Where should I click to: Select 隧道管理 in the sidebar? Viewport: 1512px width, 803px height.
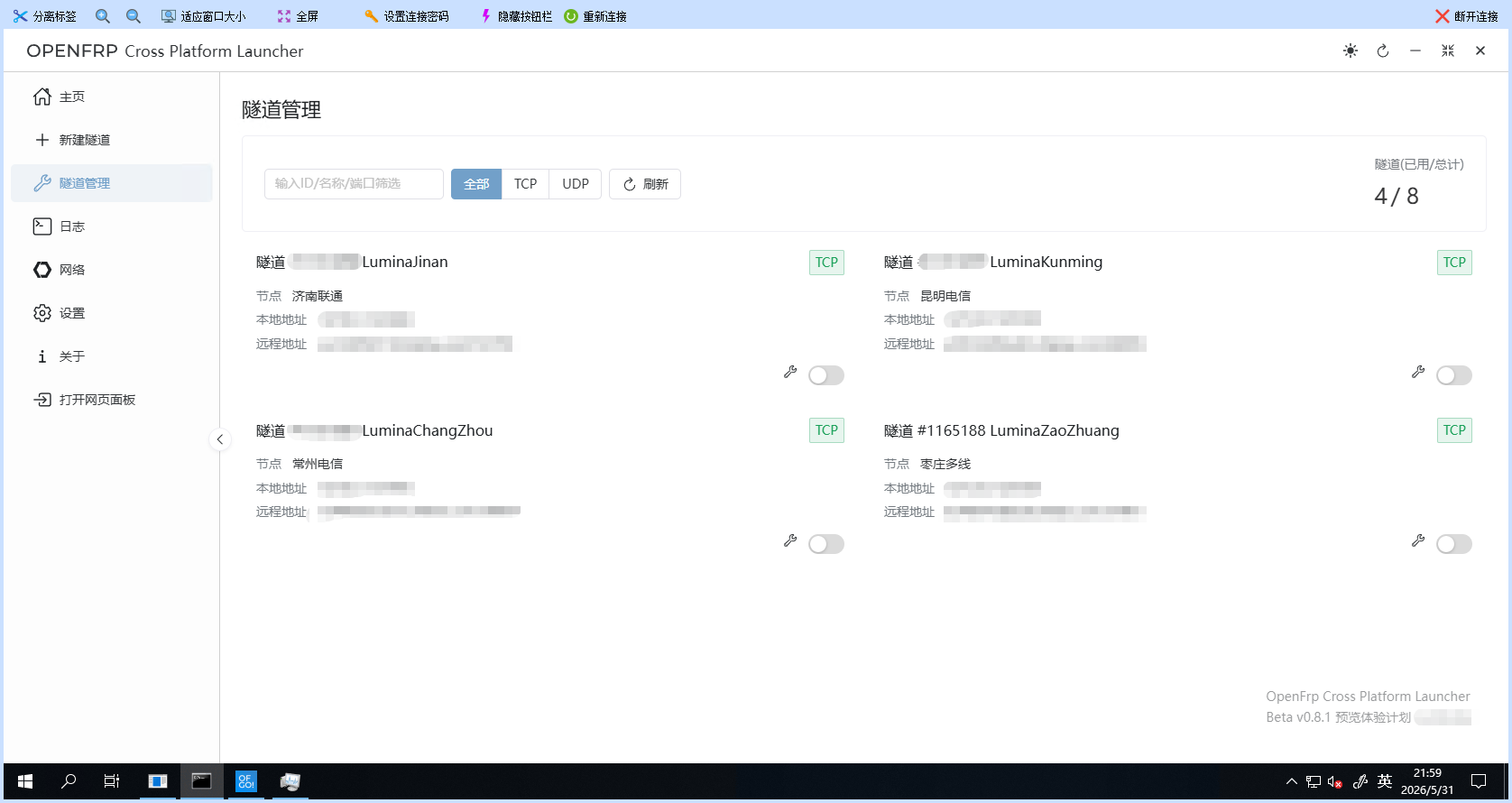point(112,183)
